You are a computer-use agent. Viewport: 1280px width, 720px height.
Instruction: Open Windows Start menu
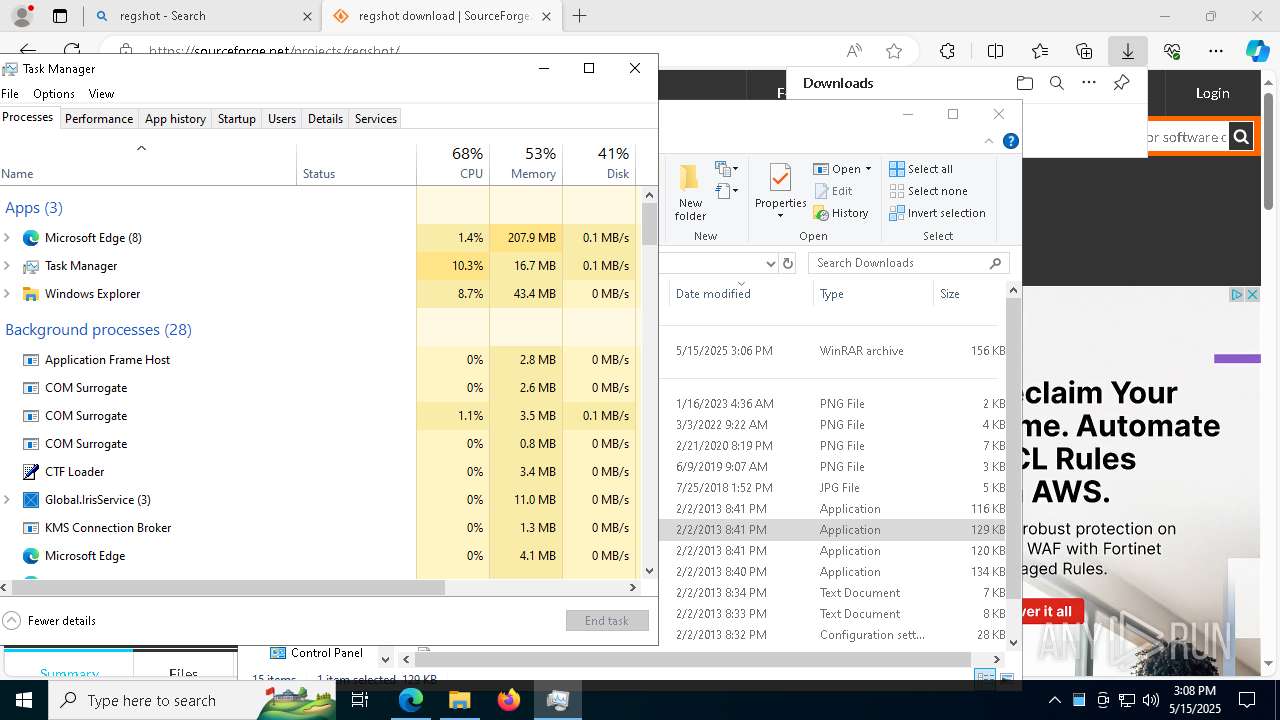tap(24, 700)
